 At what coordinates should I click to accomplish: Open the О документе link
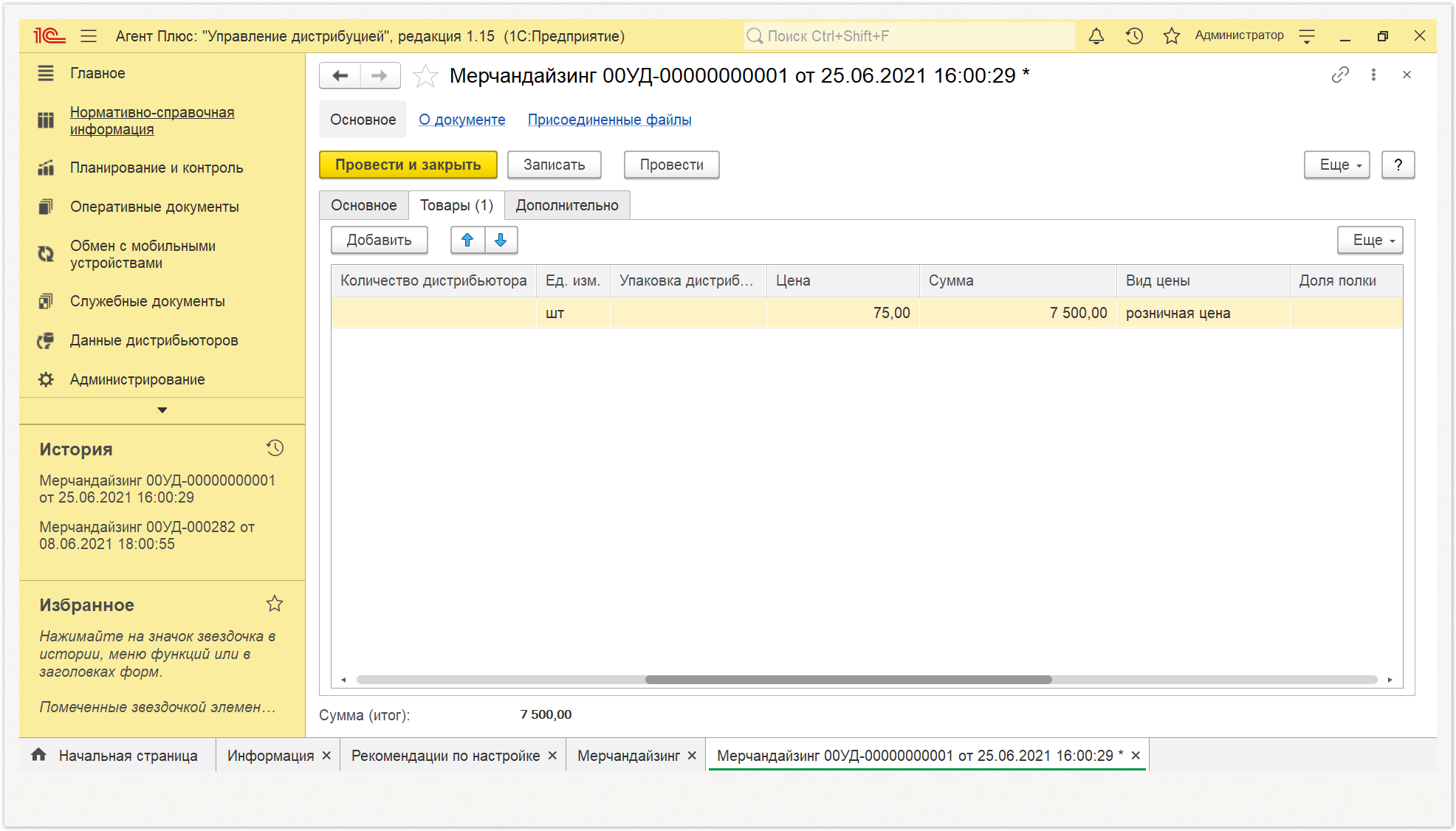point(462,120)
